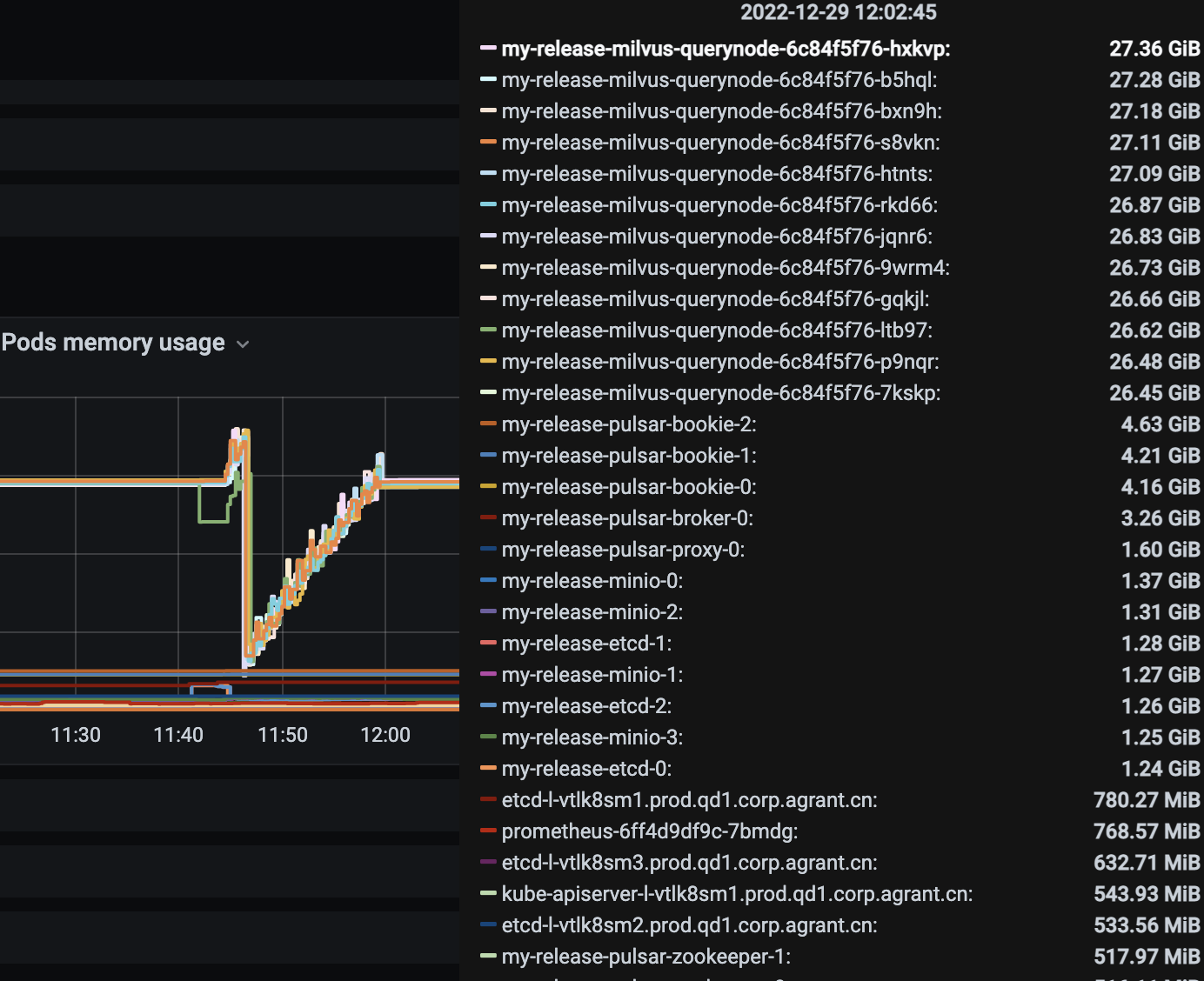Toggle the my-release-milvus-querynode hxkvp series
Screen dimensions: 1204x981
(726, 50)
